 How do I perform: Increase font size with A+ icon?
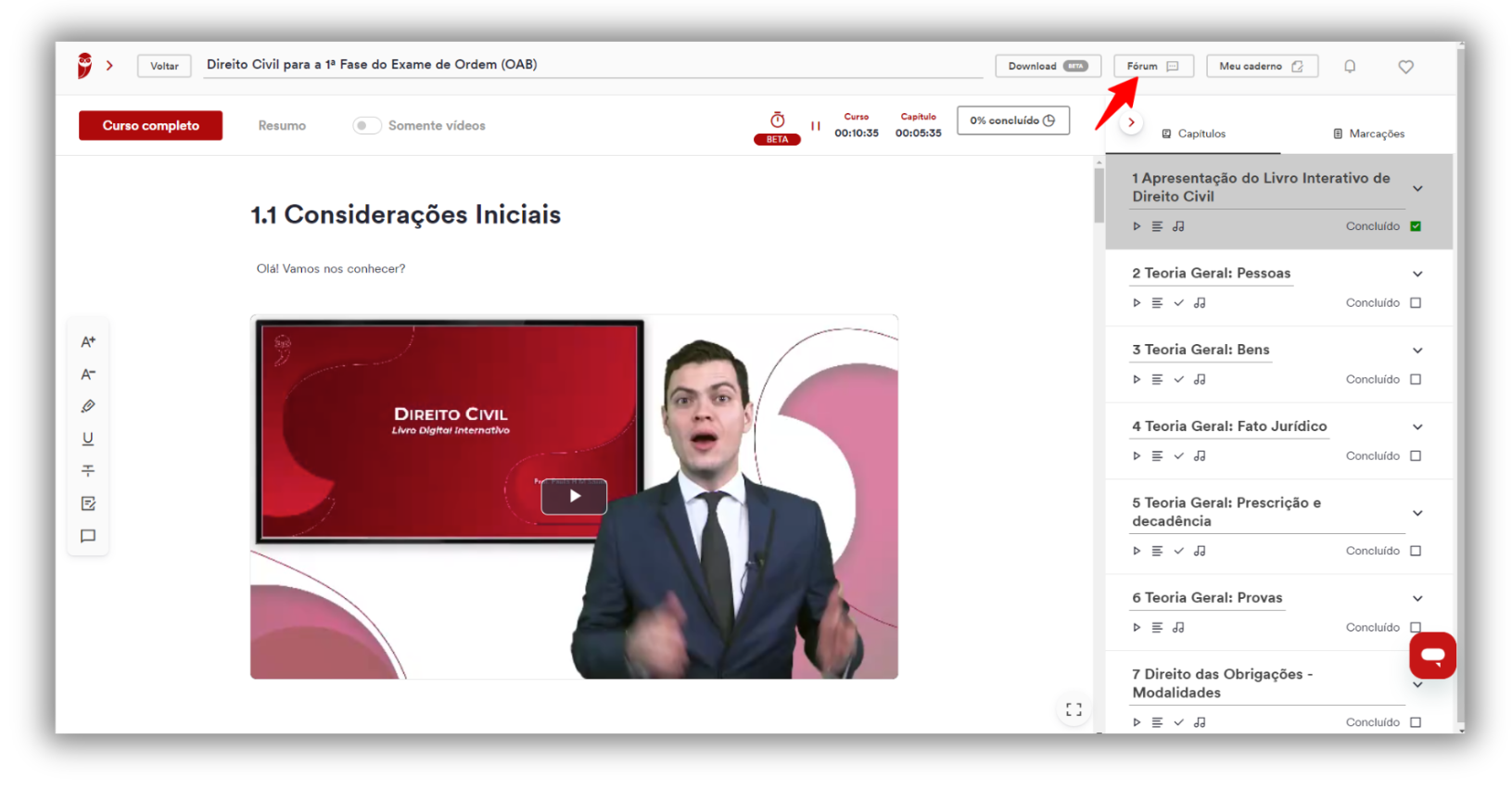pyautogui.click(x=88, y=342)
